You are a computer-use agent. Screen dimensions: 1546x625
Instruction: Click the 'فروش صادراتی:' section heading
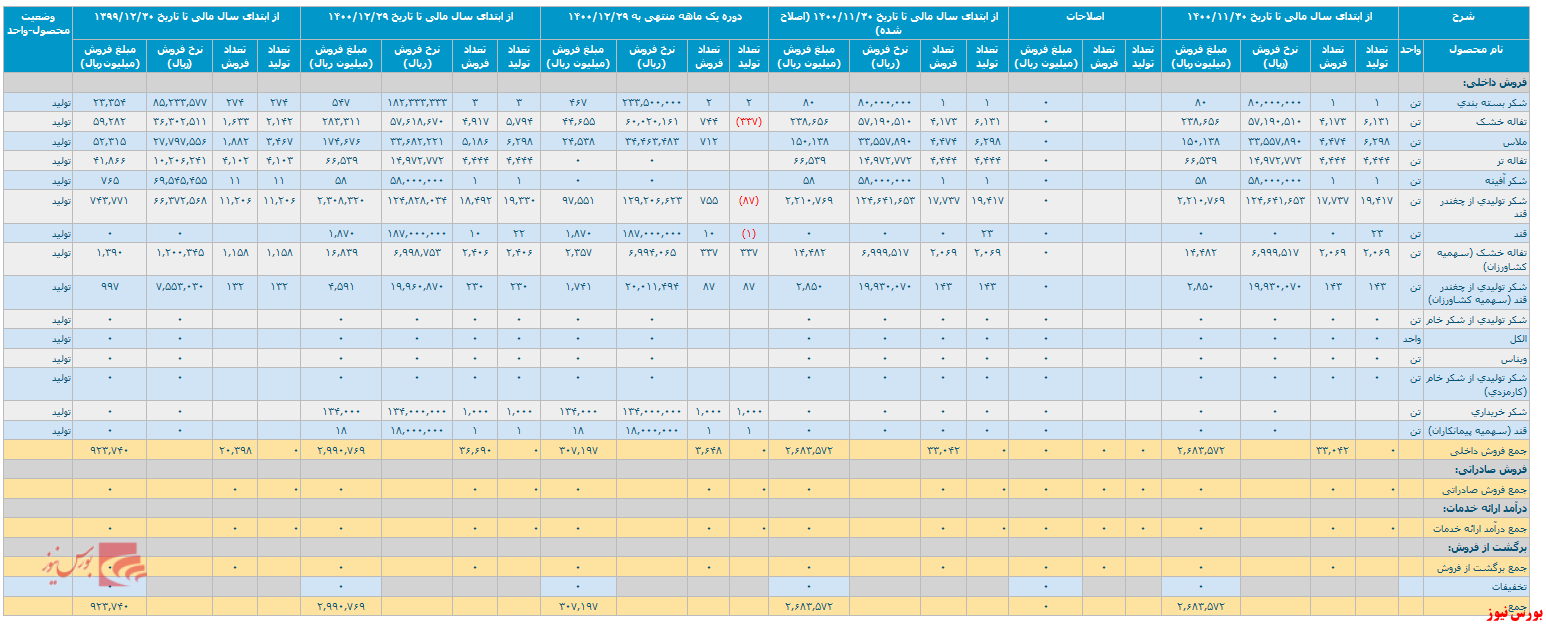[x=1490, y=469]
